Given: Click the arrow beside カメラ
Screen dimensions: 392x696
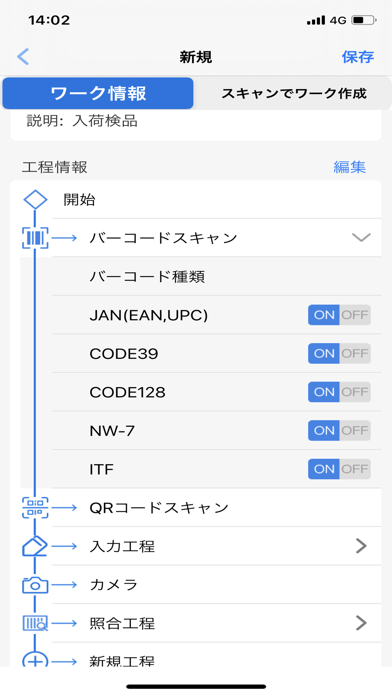Looking at the screenshot, I should 64,585.
